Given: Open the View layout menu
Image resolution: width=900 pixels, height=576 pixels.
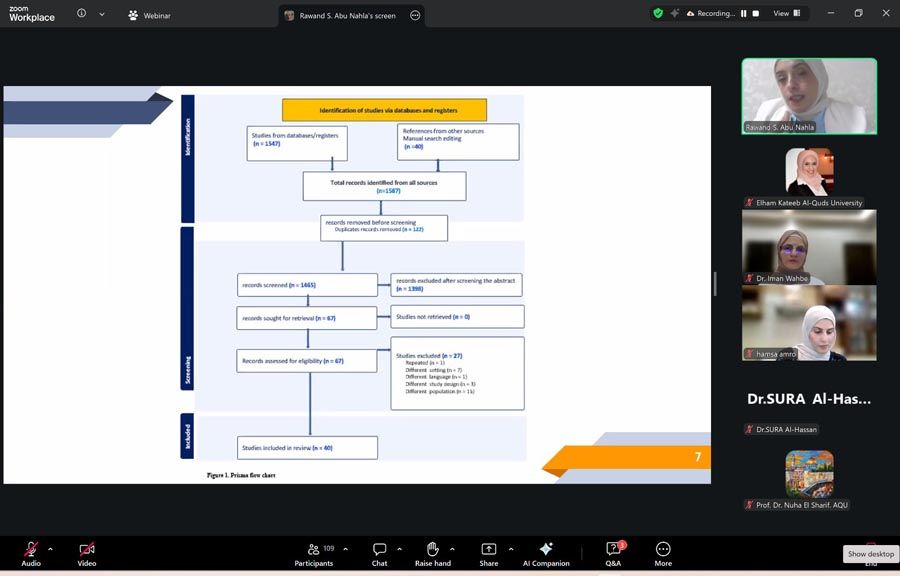Looking at the screenshot, I should [x=786, y=14].
